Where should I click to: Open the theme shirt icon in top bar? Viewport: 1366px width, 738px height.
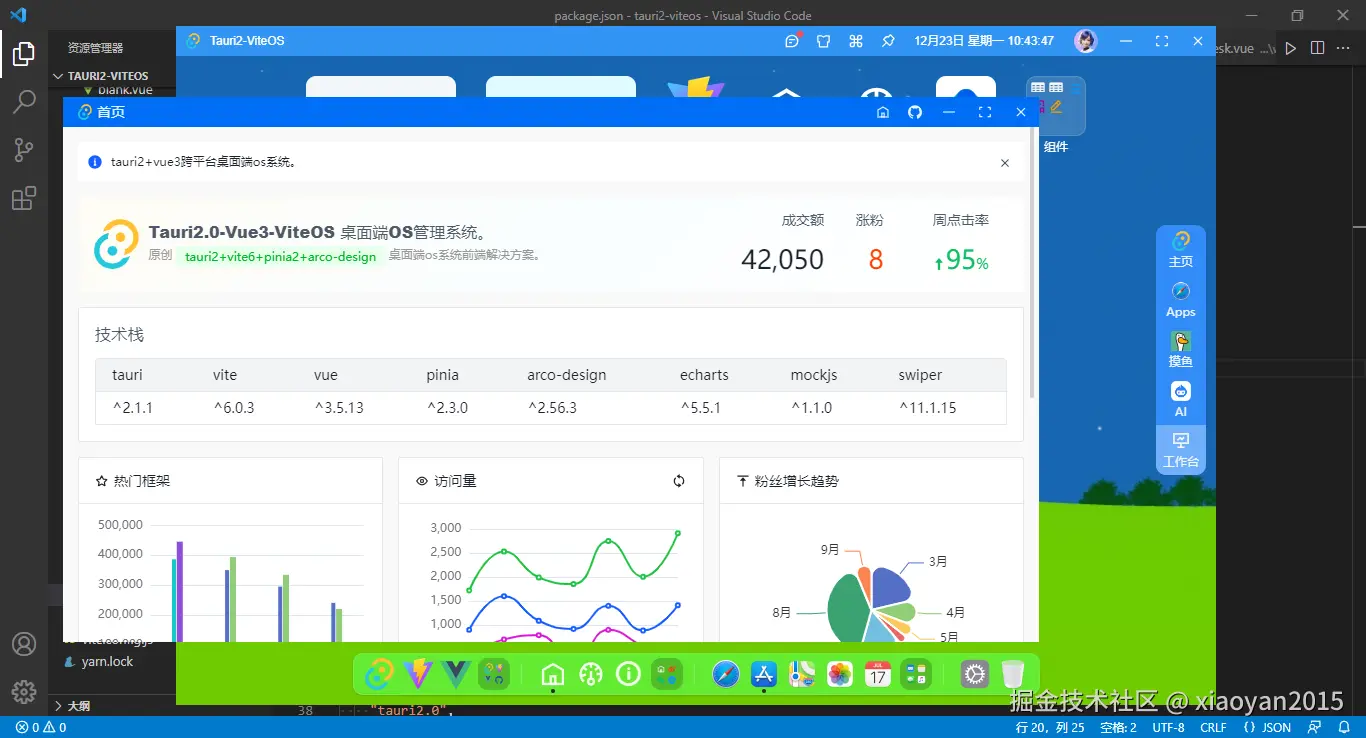(x=824, y=41)
